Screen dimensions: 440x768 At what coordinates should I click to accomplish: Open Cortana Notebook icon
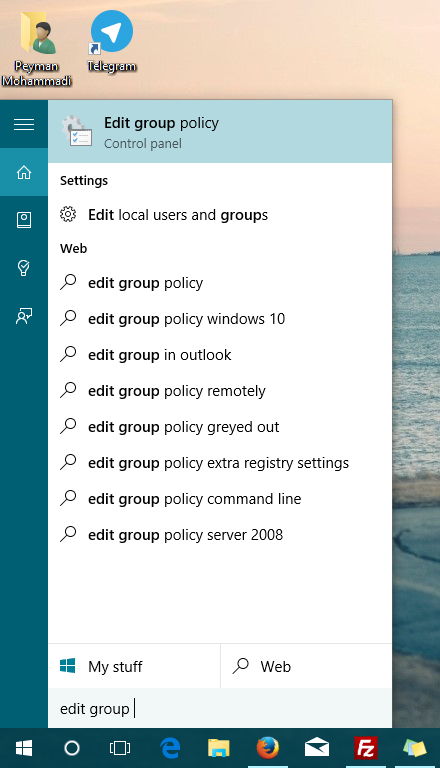[x=24, y=220]
